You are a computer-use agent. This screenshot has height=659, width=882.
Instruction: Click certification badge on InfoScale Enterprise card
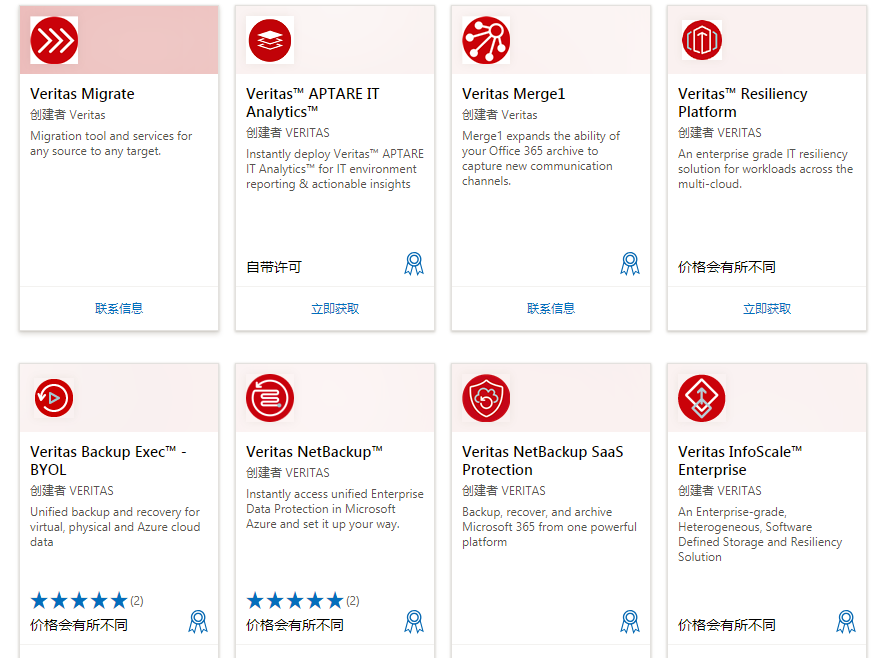coord(846,622)
